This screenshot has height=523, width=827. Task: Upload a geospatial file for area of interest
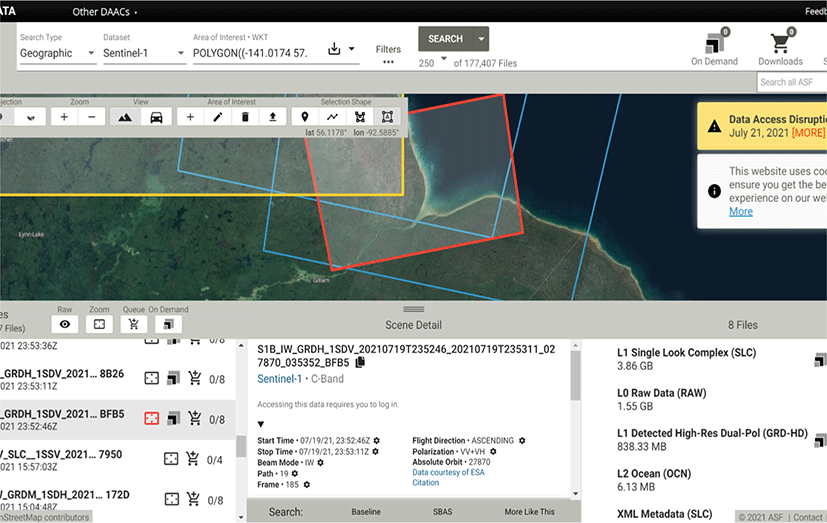[273, 117]
